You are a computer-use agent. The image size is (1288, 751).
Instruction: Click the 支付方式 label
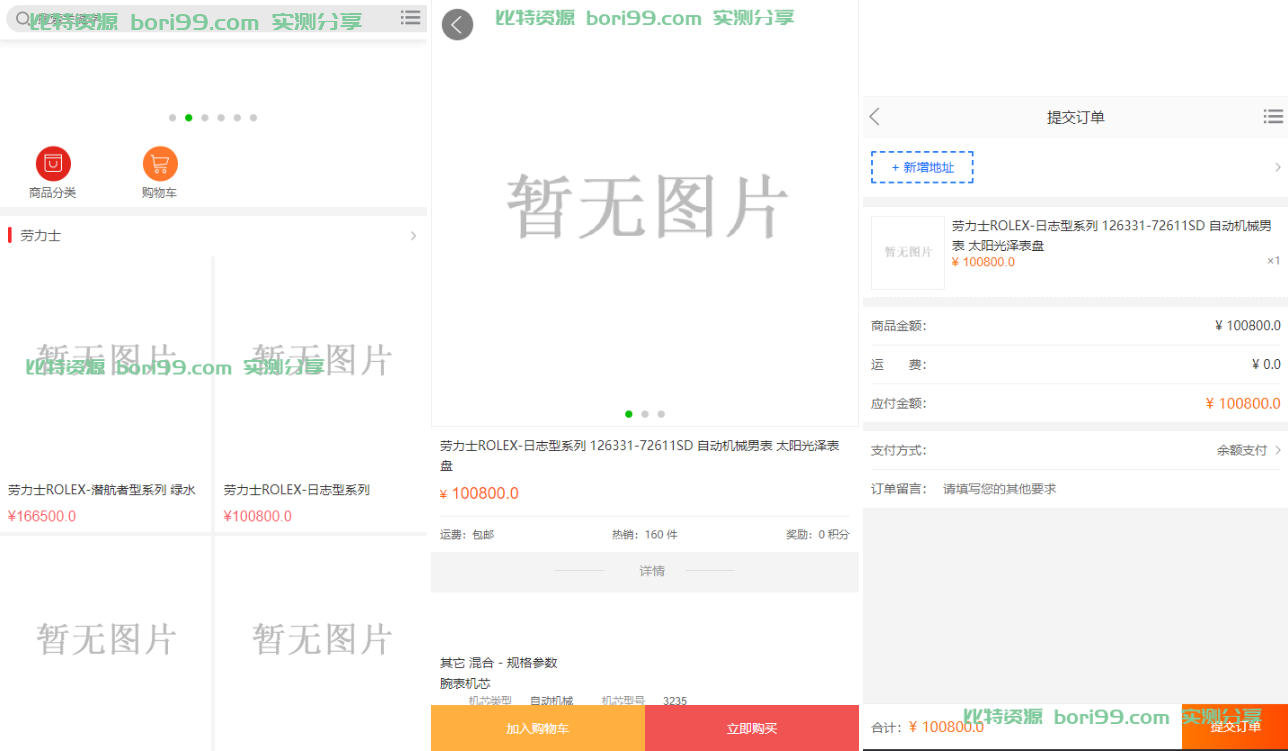(x=899, y=450)
